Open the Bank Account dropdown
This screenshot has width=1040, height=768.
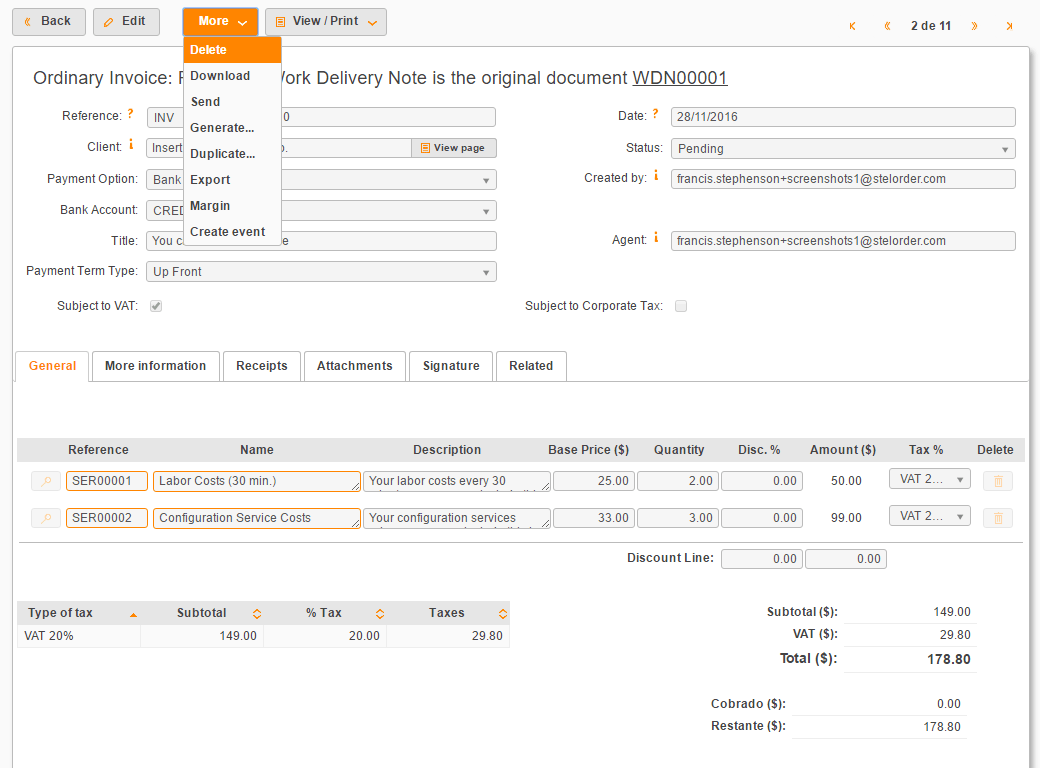point(321,211)
